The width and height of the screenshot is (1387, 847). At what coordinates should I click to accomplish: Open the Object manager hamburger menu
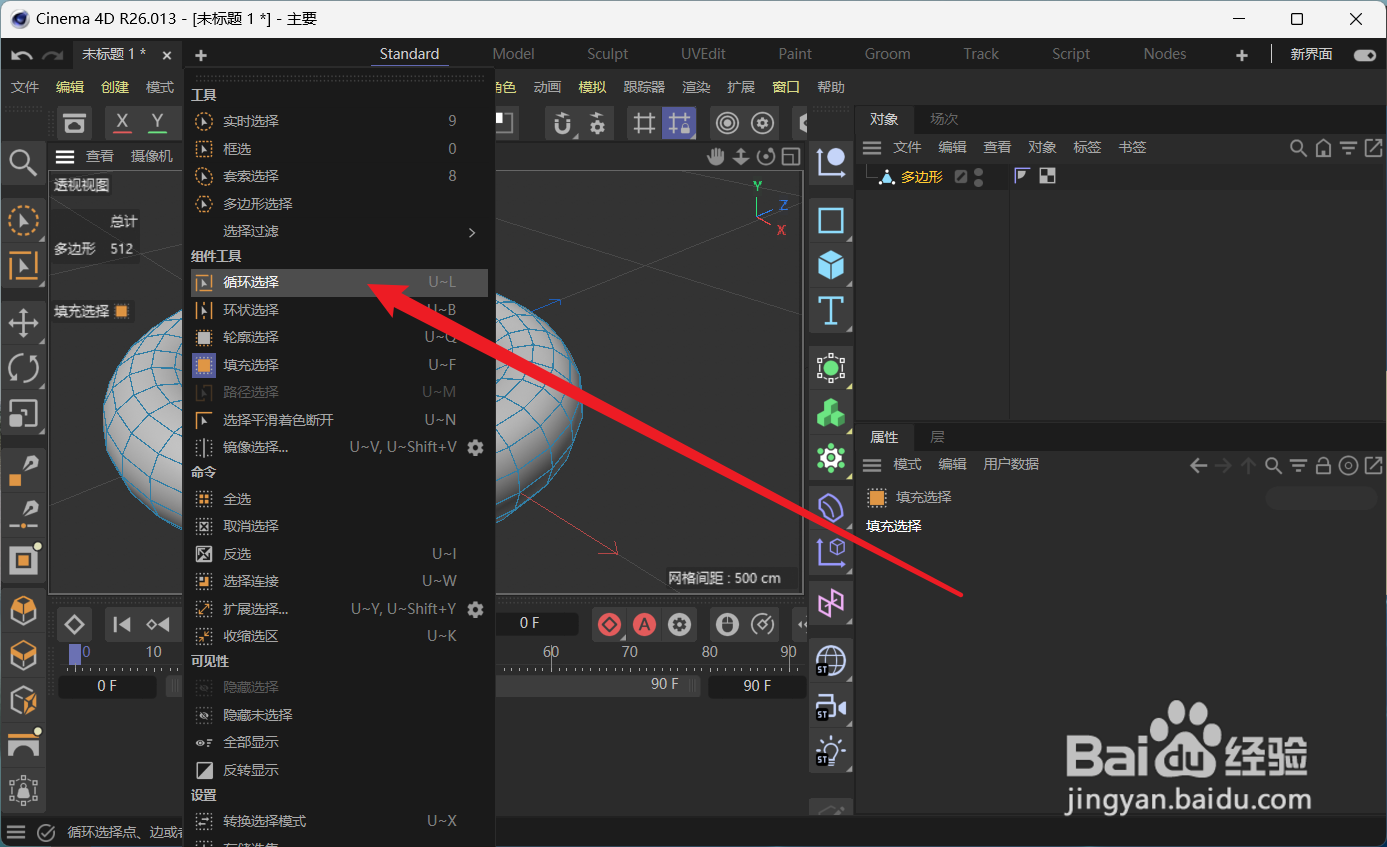tap(872, 148)
